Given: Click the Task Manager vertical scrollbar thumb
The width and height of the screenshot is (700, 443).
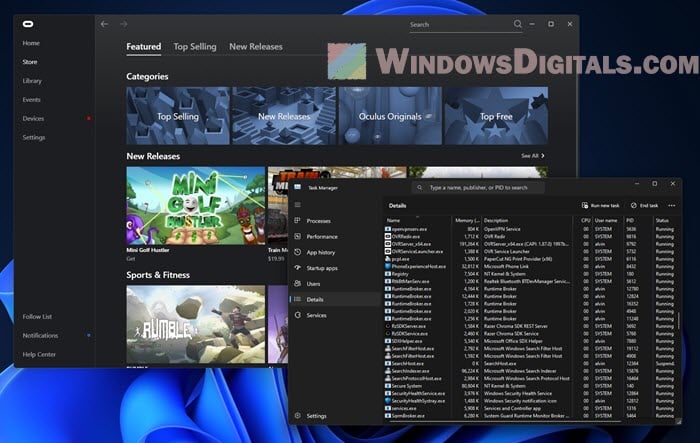Looking at the screenshot, I should 679,320.
